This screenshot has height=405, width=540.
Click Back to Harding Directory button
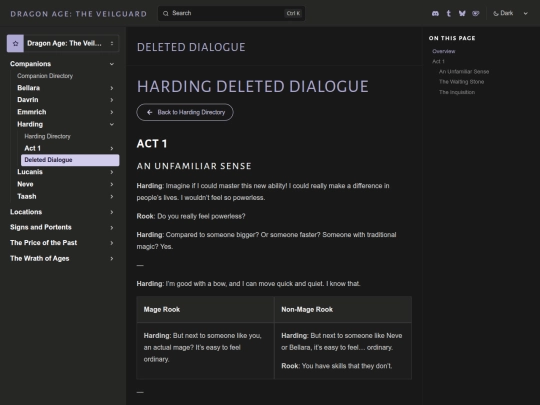click(185, 112)
